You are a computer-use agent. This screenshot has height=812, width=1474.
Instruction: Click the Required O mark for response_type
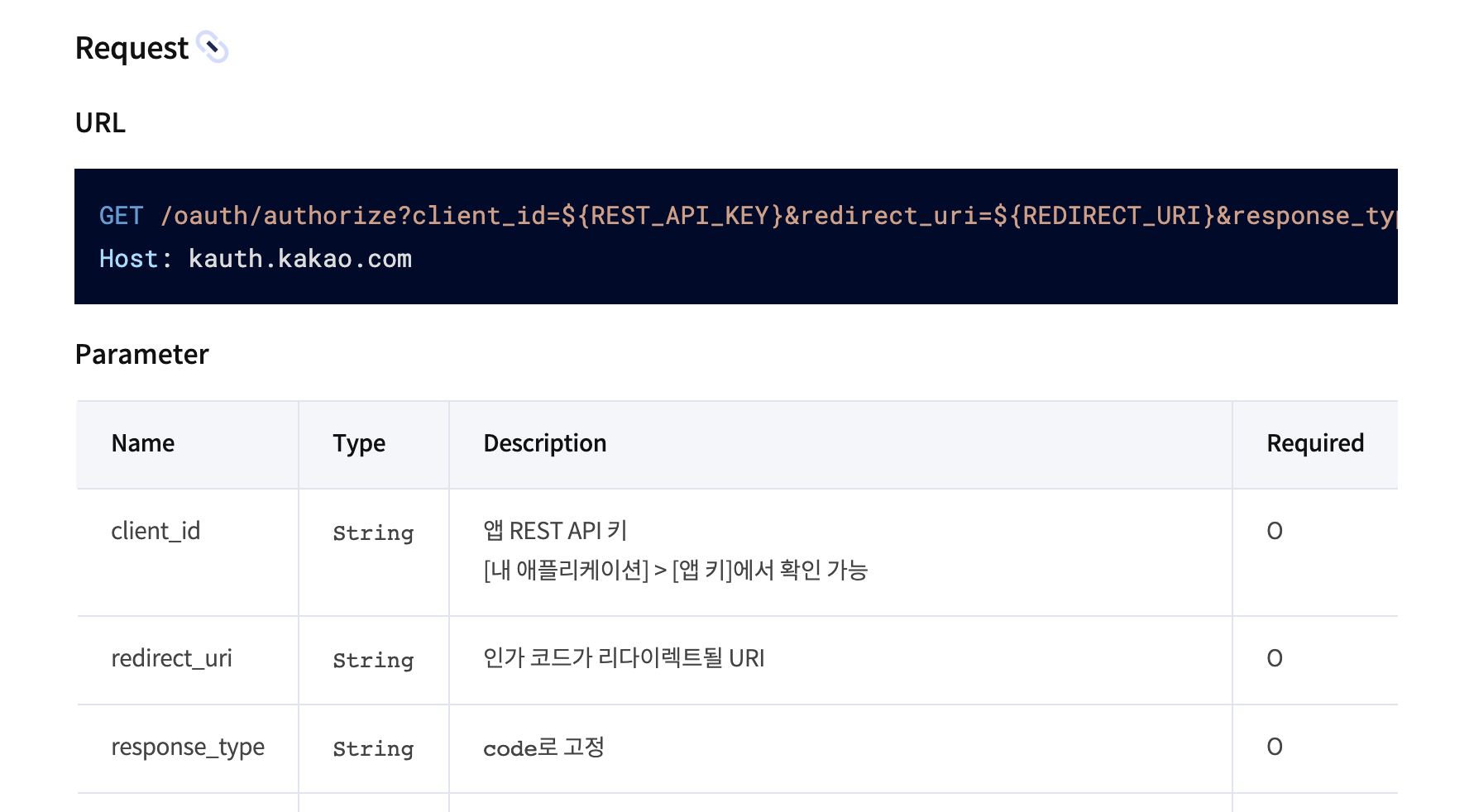pos(1275,747)
